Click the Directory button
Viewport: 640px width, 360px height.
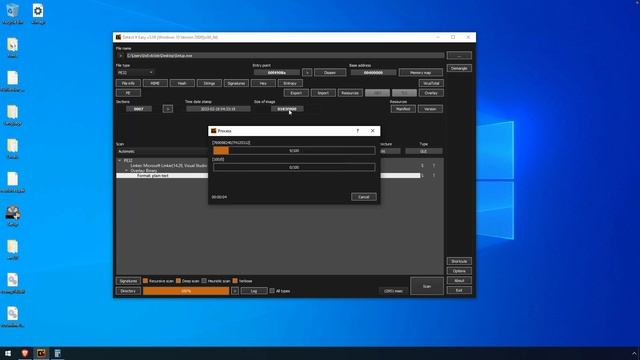coord(128,291)
